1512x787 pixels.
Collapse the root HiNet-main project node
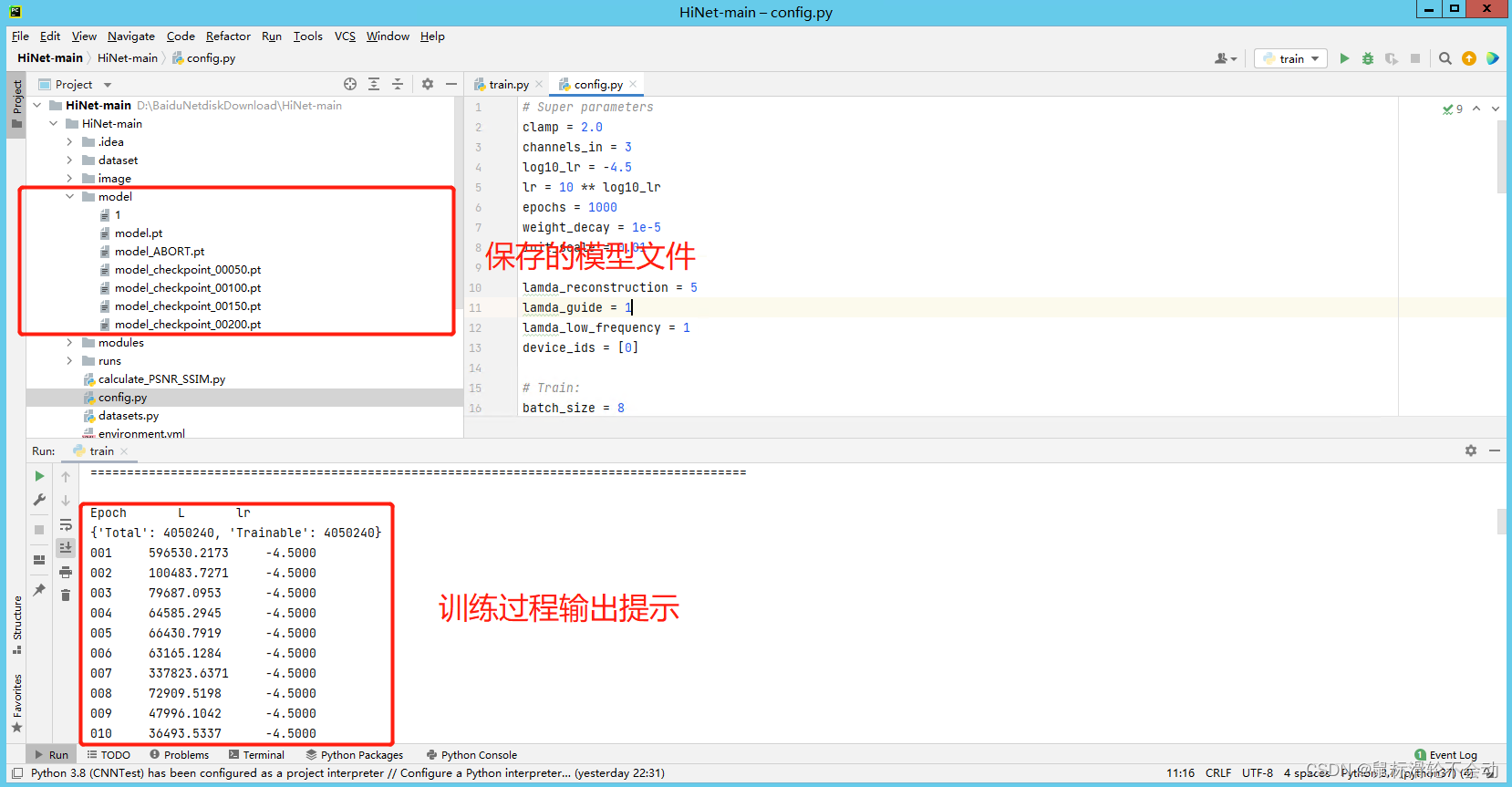37,105
